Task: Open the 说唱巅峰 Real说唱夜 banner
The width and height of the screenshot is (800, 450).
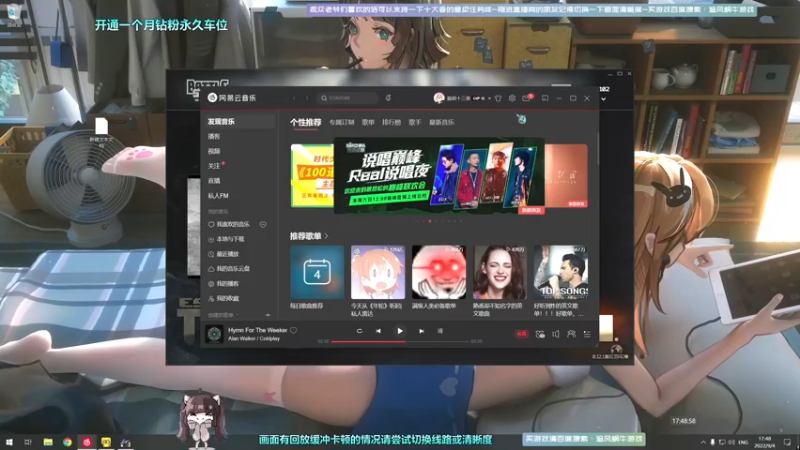Action: click(439, 176)
